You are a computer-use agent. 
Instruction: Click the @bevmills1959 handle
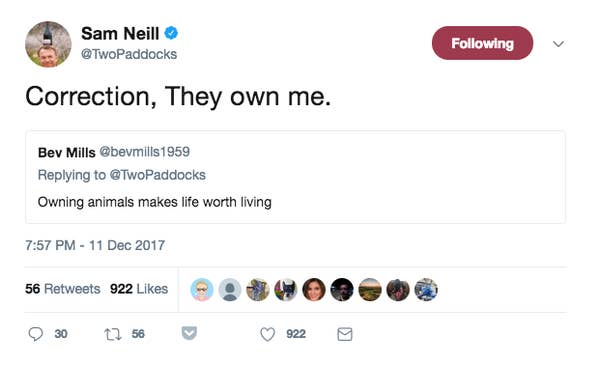tap(145, 152)
